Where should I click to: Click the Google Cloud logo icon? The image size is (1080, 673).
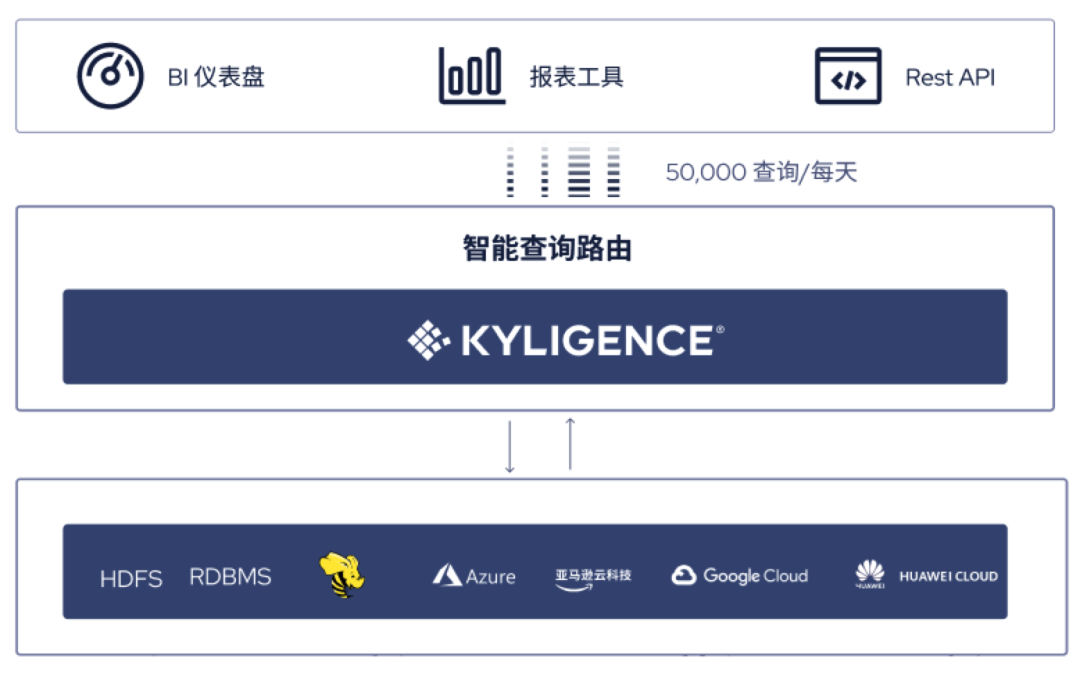[x=683, y=575]
